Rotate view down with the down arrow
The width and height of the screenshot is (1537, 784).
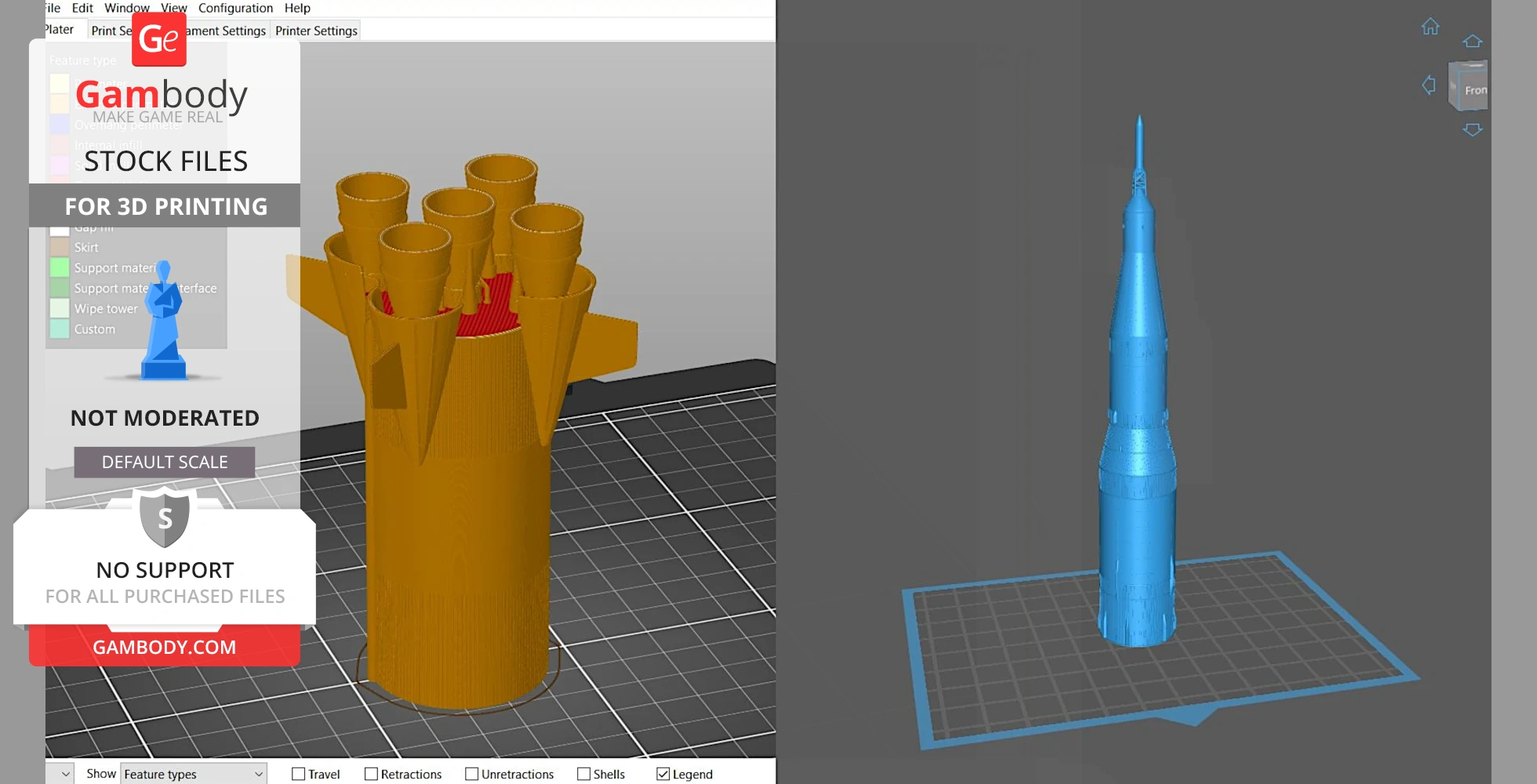point(1472,130)
